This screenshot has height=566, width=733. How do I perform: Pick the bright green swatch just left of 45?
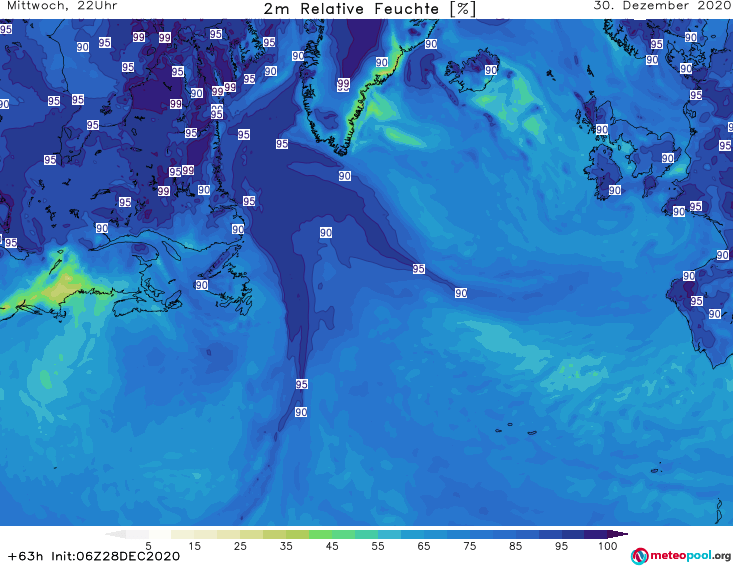[x=320, y=534]
